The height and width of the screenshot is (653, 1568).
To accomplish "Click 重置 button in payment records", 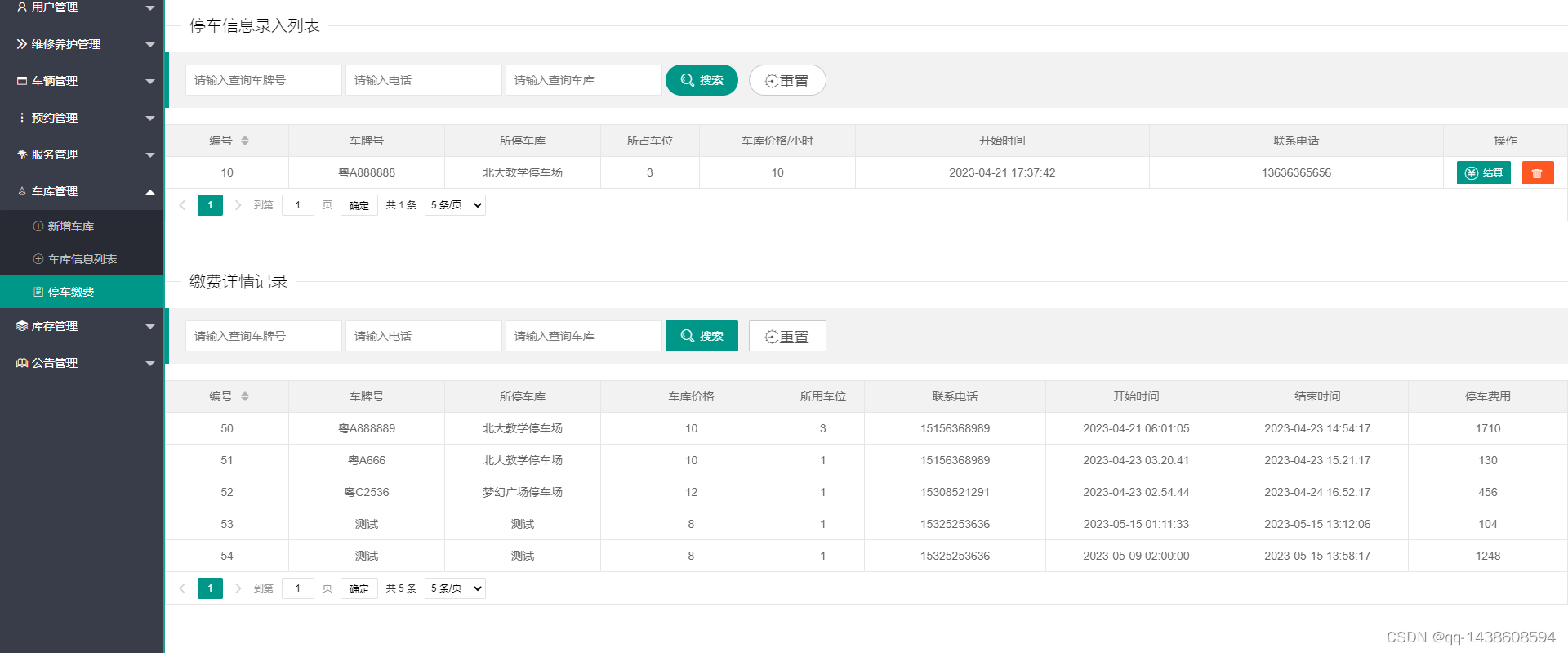I will pyautogui.click(x=787, y=336).
